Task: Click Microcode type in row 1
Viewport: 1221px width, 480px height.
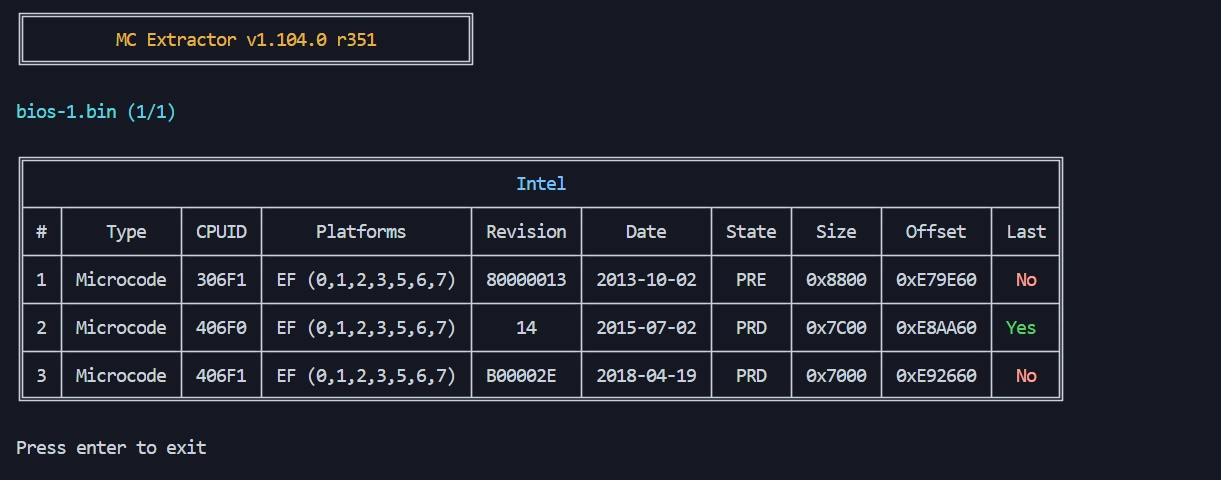Action: (x=121, y=280)
